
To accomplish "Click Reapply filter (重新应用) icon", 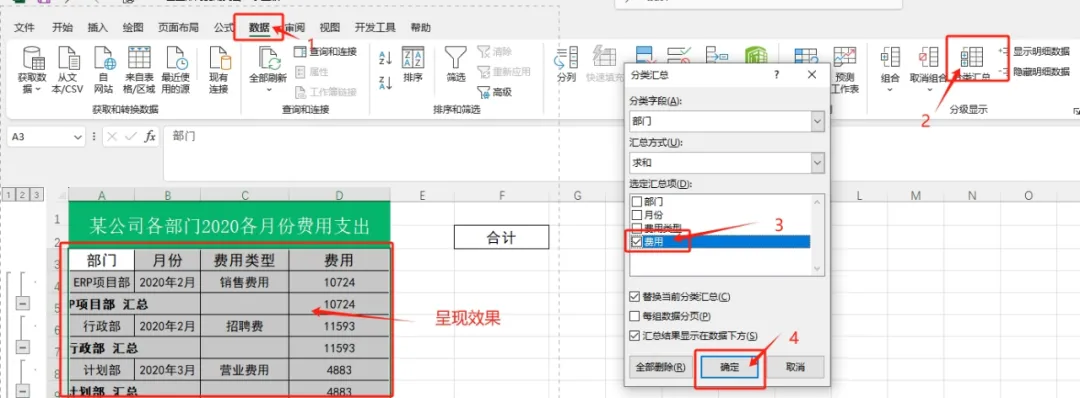I will tap(503, 72).
